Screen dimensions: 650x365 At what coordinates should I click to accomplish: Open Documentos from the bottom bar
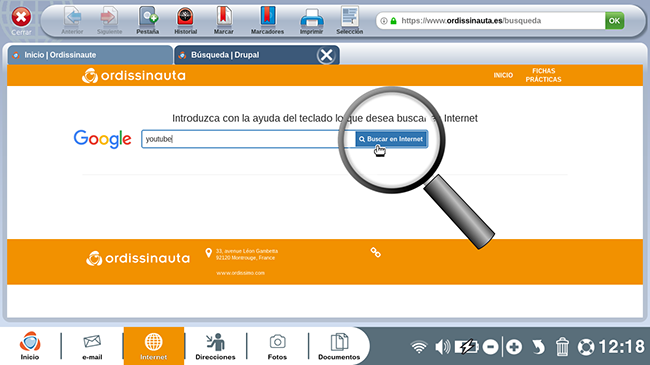click(x=339, y=346)
